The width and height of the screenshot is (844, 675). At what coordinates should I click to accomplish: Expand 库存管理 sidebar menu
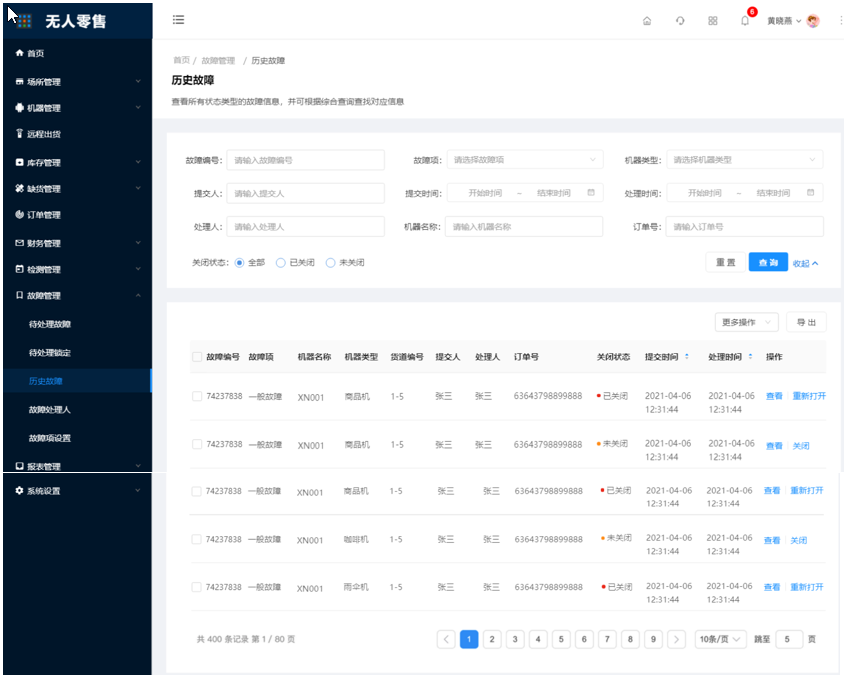(78, 162)
